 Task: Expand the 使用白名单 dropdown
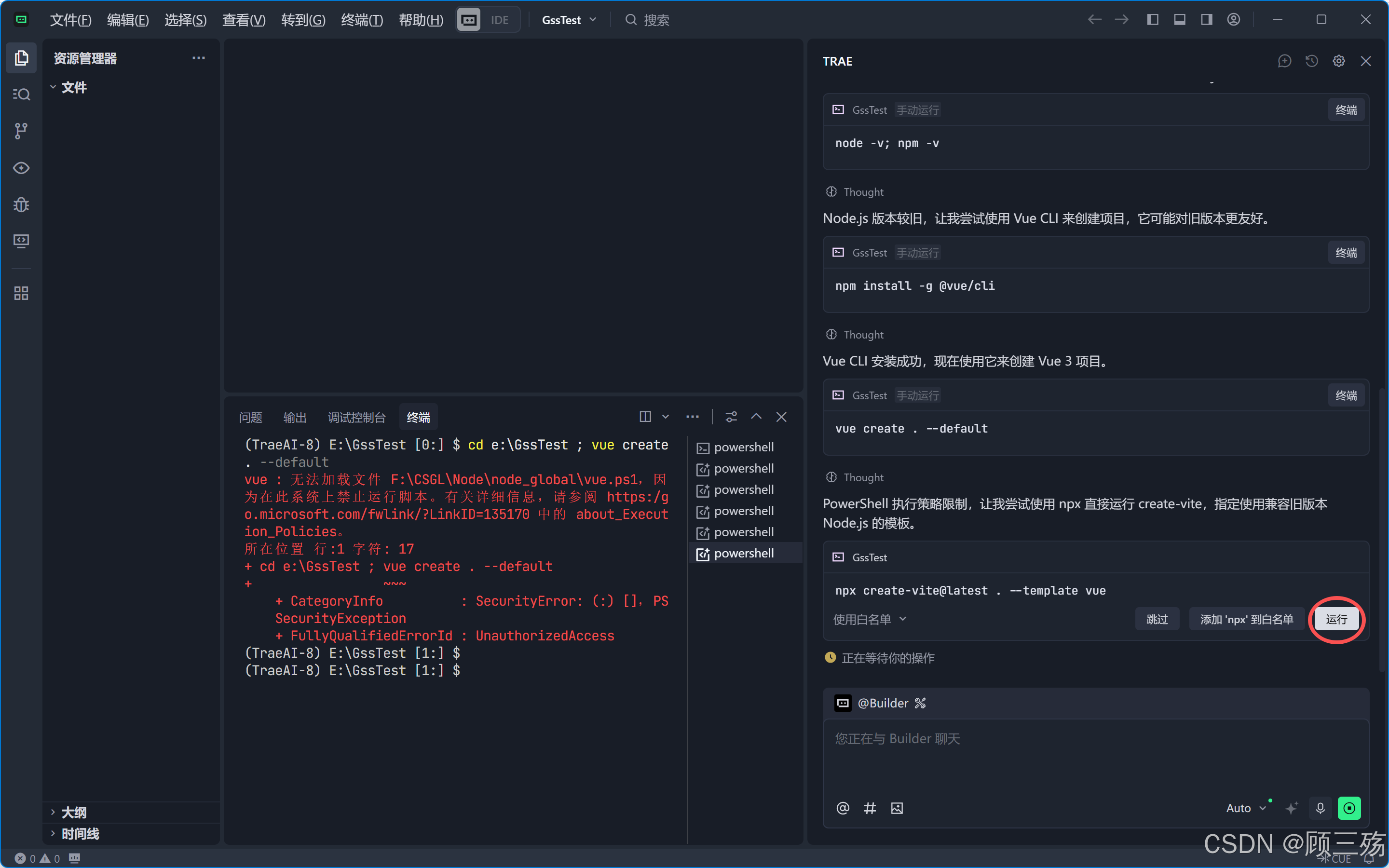(x=870, y=619)
